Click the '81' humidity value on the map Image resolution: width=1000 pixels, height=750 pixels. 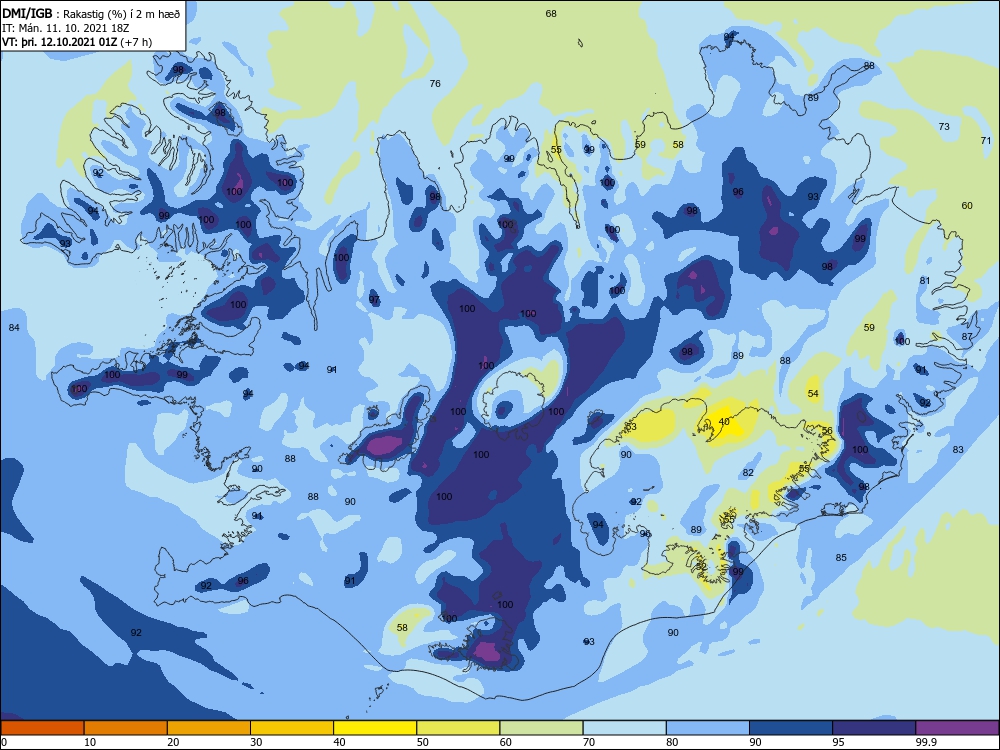925,281
